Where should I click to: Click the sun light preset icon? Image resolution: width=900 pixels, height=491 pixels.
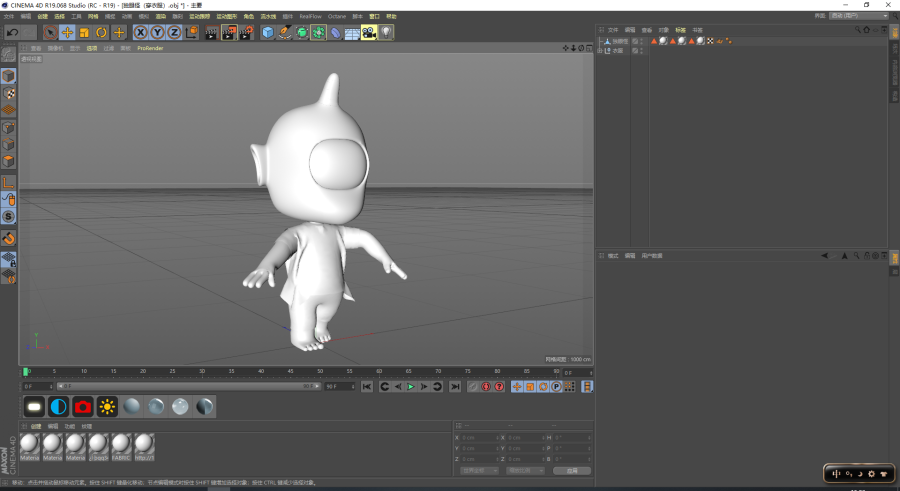(107, 407)
